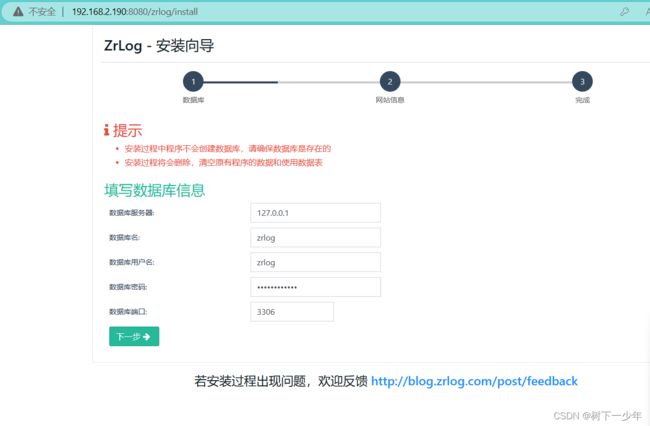
Task: Click the second red warning about 删除 data
Action: pyautogui.click(x=223, y=162)
